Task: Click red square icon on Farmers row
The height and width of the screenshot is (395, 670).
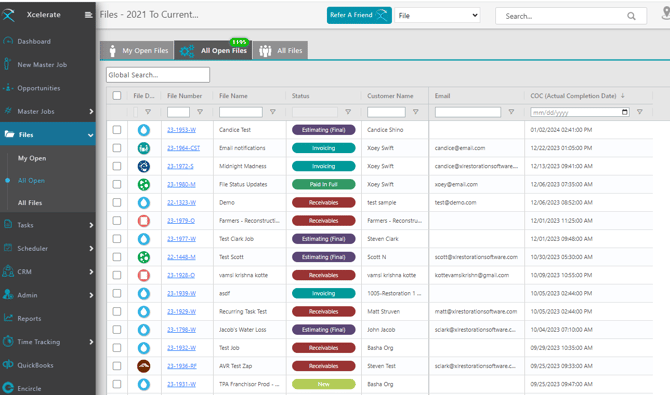Action: [144, 221]
